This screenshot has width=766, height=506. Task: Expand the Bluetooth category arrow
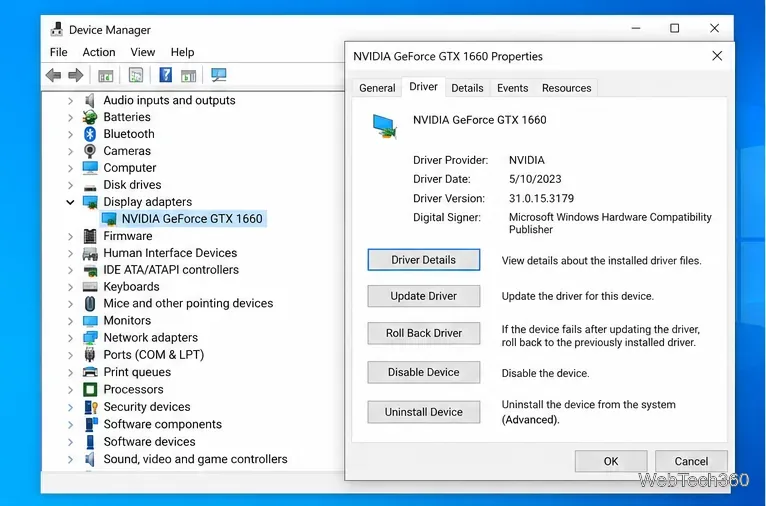(70, 134)
